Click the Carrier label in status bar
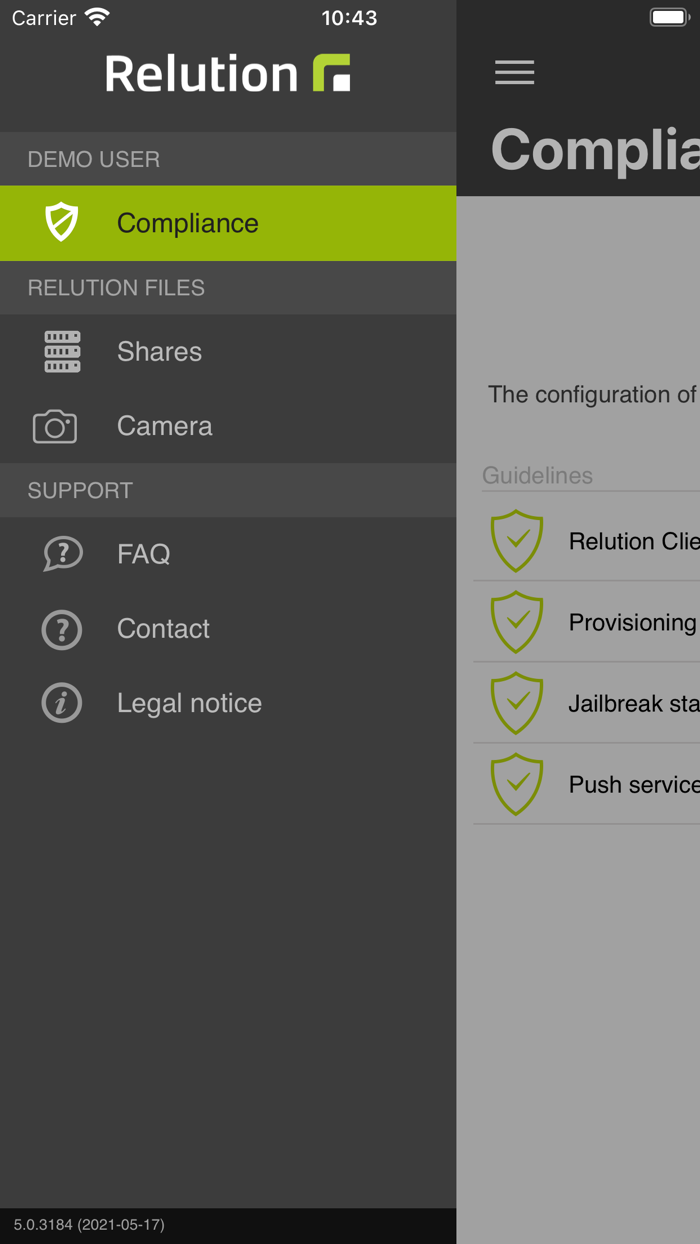Image resolution: width=700 pixels, height=1244 pixels. (44, 18)
